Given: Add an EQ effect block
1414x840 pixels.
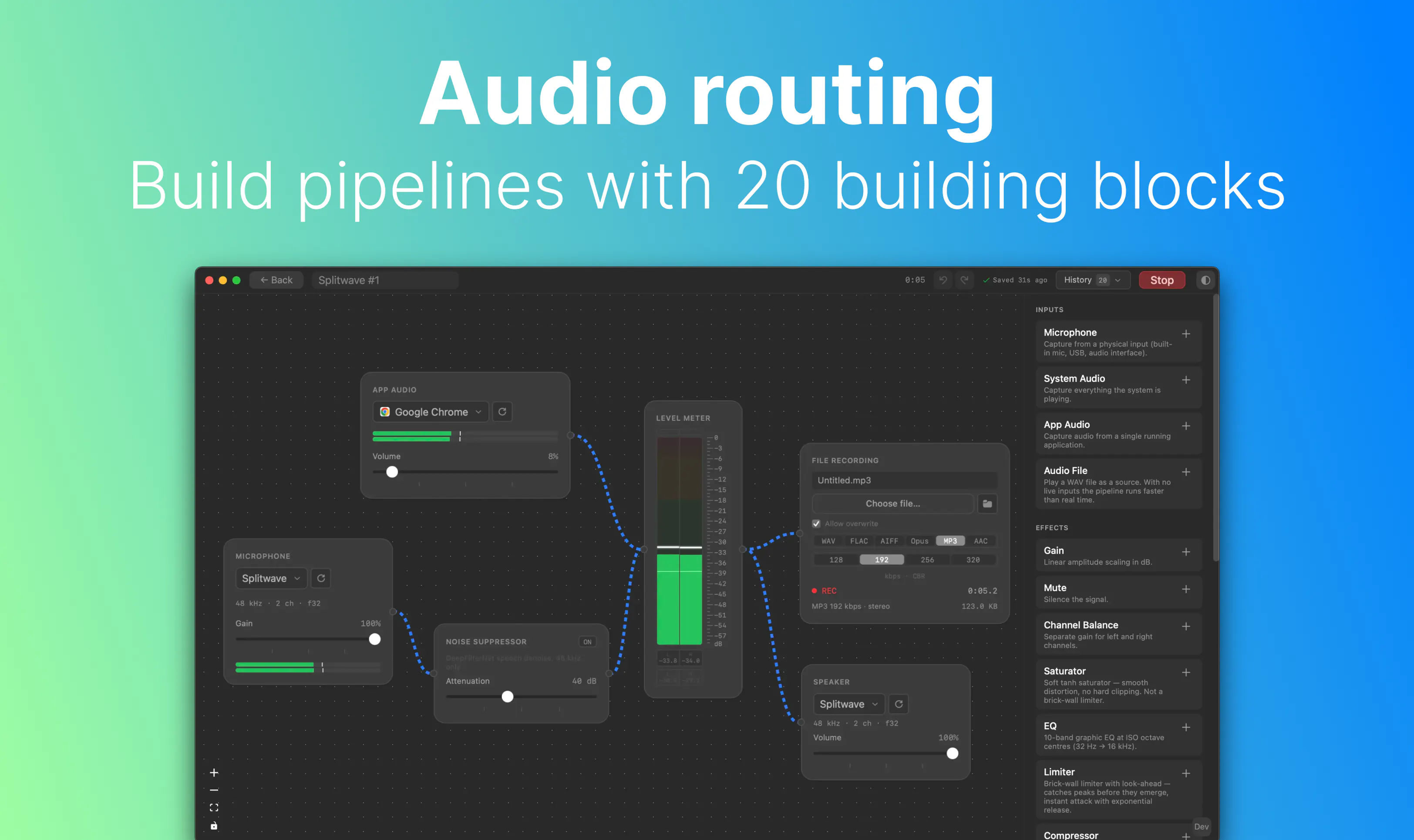Looking at the screenshot, I should click(x=1186, y=727).
